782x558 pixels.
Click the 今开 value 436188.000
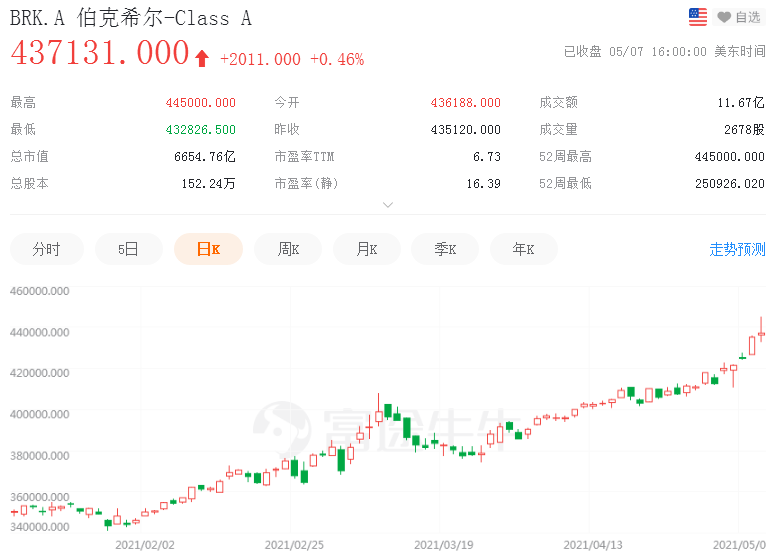pyautogui.click(x=466, y=103)
